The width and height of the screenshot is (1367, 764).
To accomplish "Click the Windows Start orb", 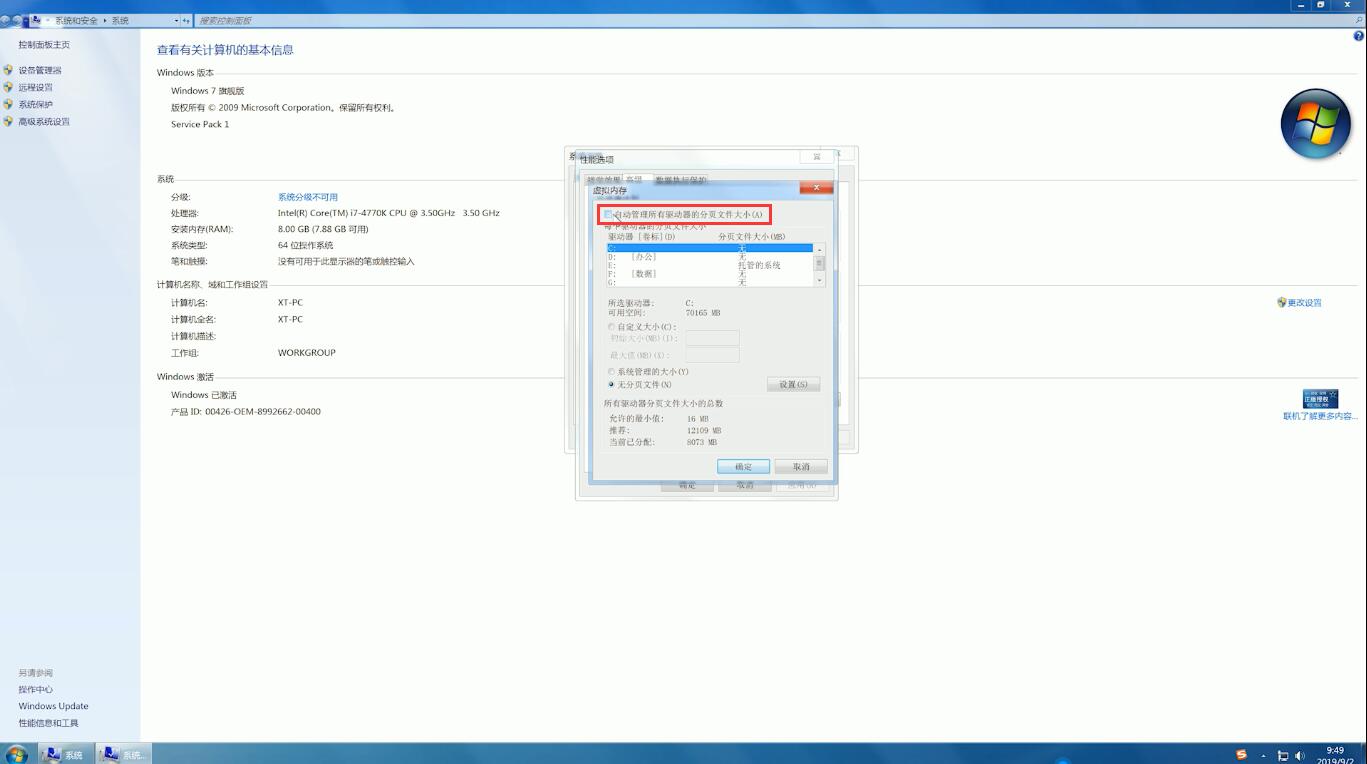I will point(16,754).
